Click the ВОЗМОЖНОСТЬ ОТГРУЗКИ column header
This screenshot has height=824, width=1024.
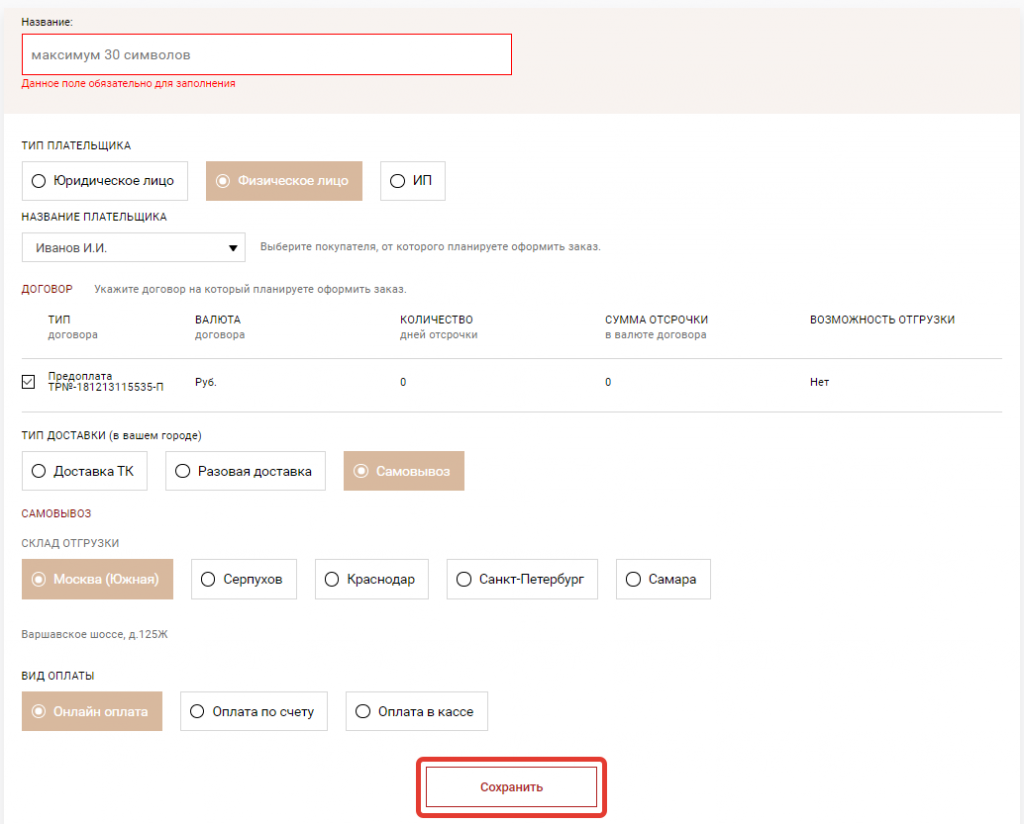pyautogui.click(x=882, y=319)
